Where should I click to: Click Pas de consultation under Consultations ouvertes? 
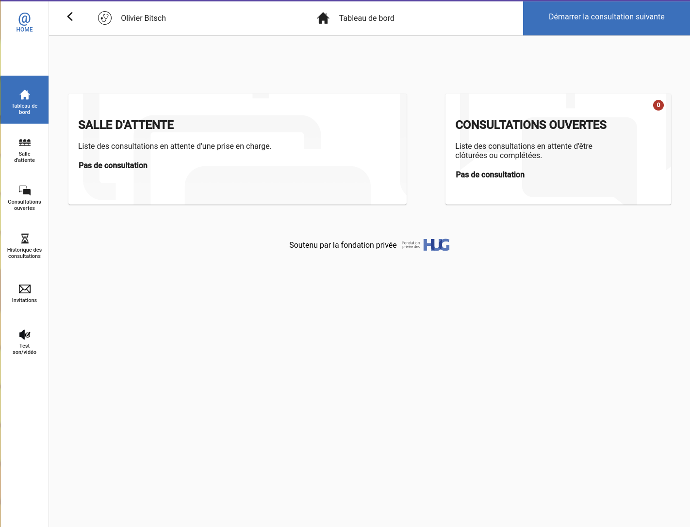(490, 175)
